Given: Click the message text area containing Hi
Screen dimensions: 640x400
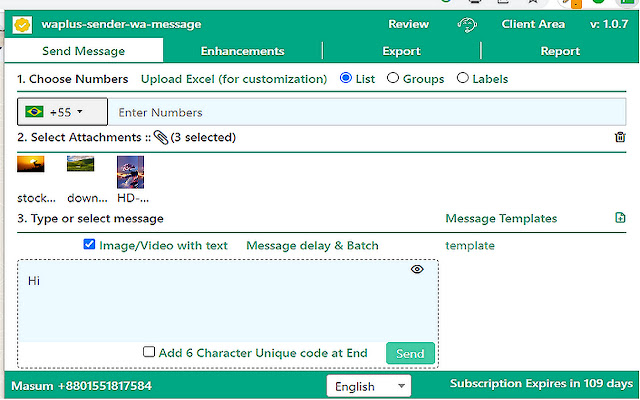Looking at the screenshot, I should point(228,301).
